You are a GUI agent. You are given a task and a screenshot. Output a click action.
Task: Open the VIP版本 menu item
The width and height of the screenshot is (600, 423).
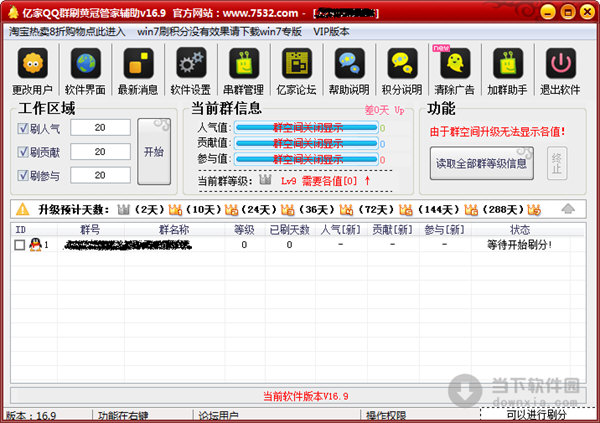tap(331, 32)
